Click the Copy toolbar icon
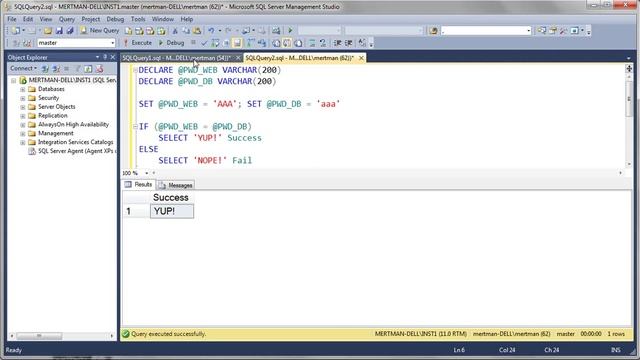Image resolution: width=640 pixels, height=360 pixels. (186, 31)
